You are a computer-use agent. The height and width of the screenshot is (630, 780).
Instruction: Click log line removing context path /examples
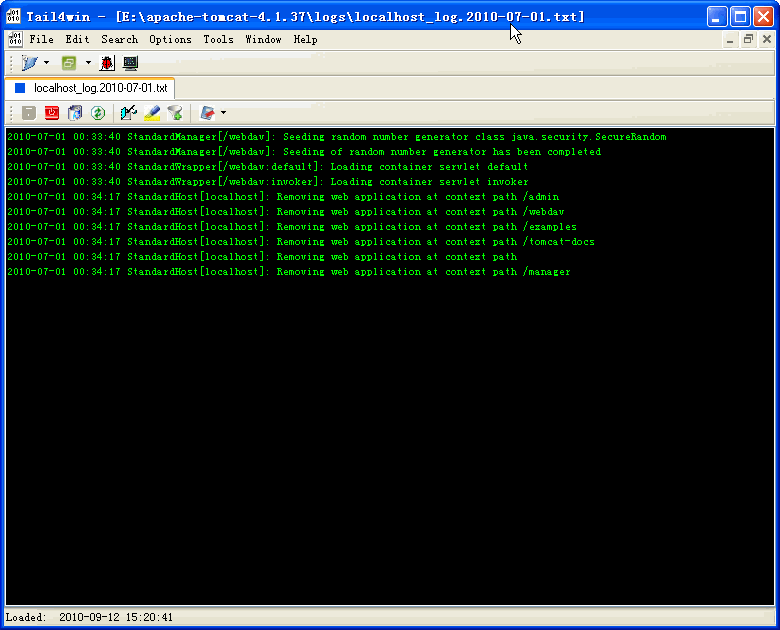pyautogui.click(x=292, y=226)
